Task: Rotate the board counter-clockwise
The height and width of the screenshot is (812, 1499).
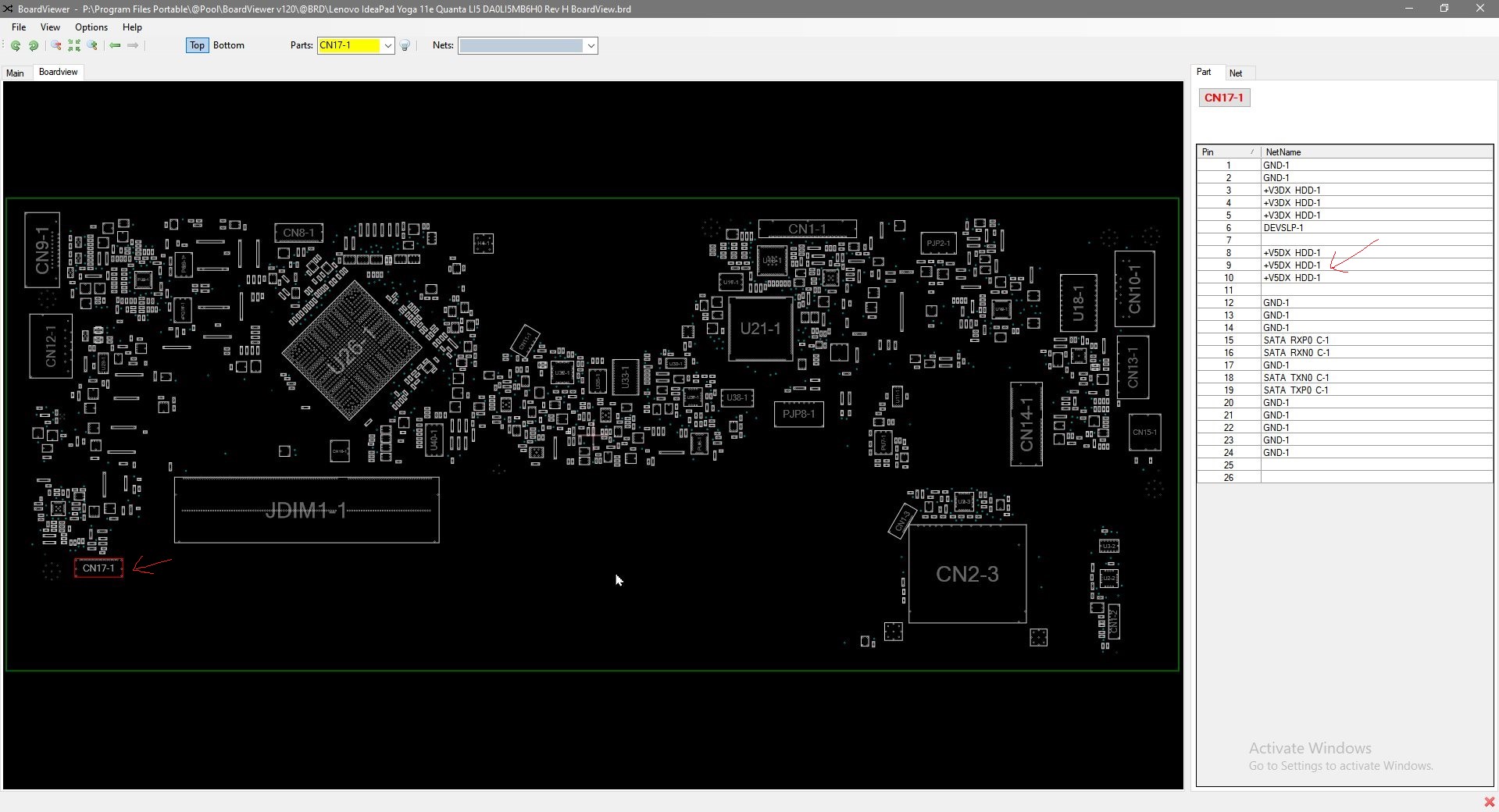Action: [x=16, y=45]
